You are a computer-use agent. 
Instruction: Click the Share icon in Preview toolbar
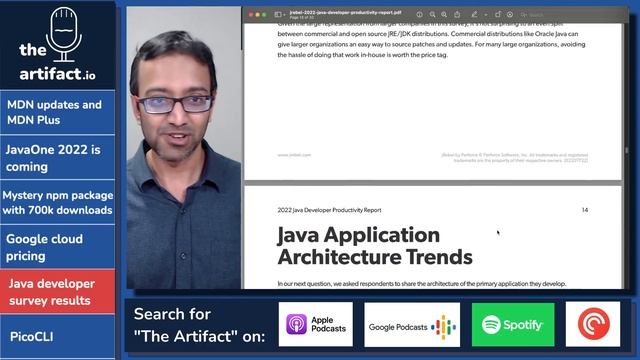[x=457, y=14]
